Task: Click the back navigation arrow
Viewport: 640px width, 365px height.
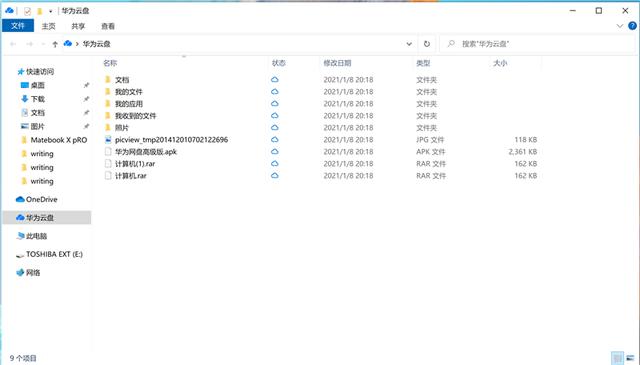Action: 13,44
